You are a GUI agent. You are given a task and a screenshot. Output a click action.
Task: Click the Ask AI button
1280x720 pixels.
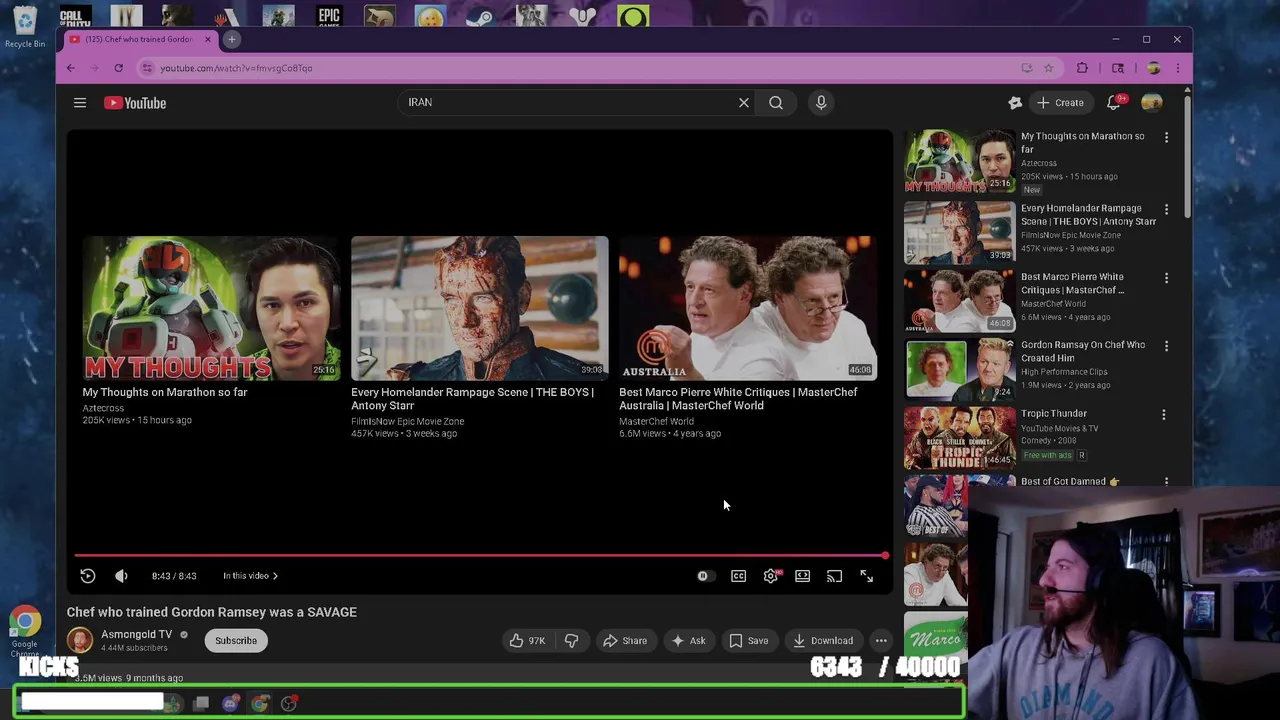pyautogui.click(x=688, y=641)
